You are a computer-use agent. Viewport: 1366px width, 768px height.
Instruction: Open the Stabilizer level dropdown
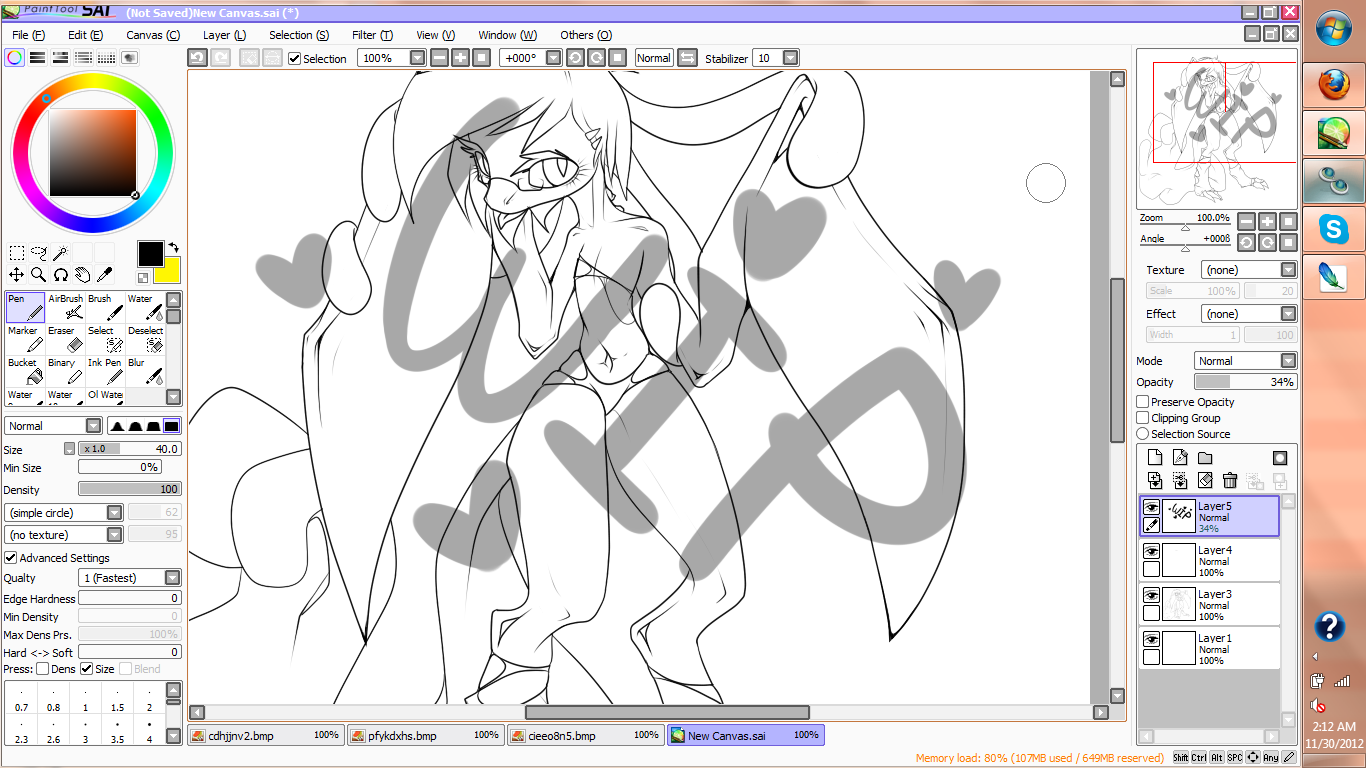point(790,58)
